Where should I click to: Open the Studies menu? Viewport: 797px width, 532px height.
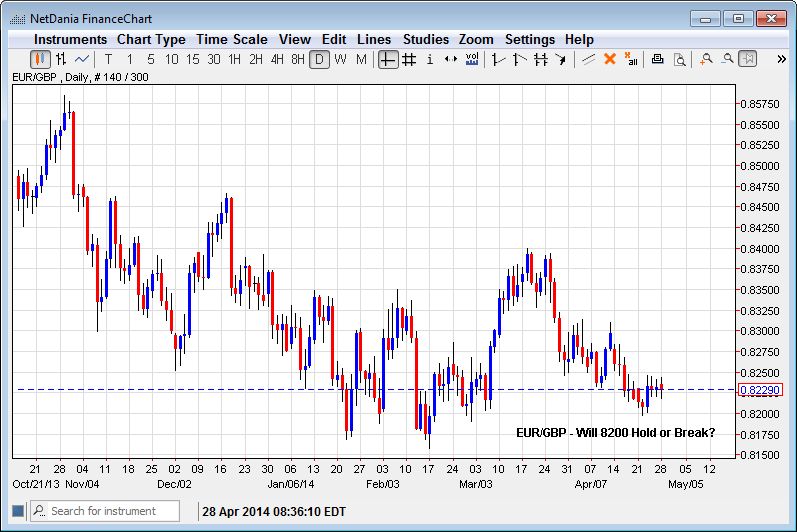(426, 39)
